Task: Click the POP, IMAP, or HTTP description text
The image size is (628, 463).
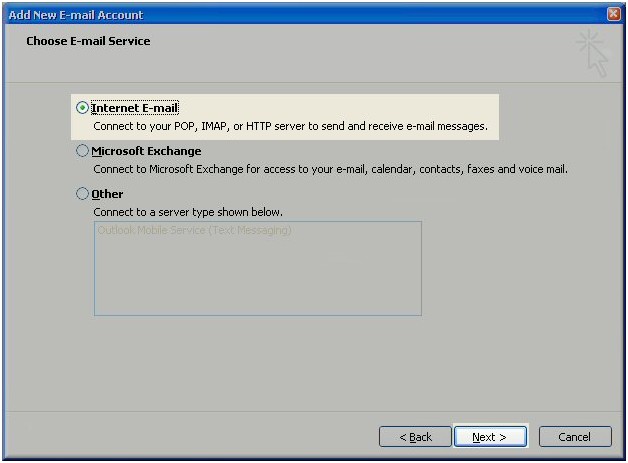Action: [290, 127]
